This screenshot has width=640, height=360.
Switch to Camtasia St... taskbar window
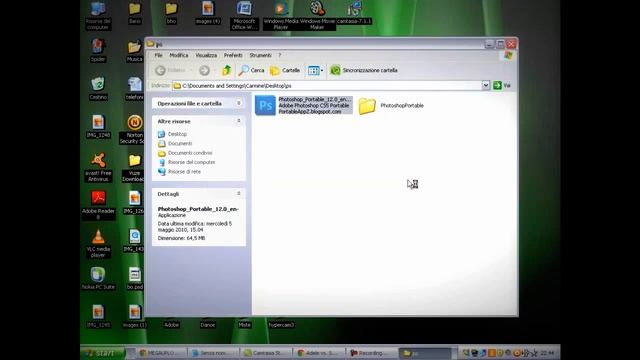[266, 353]
